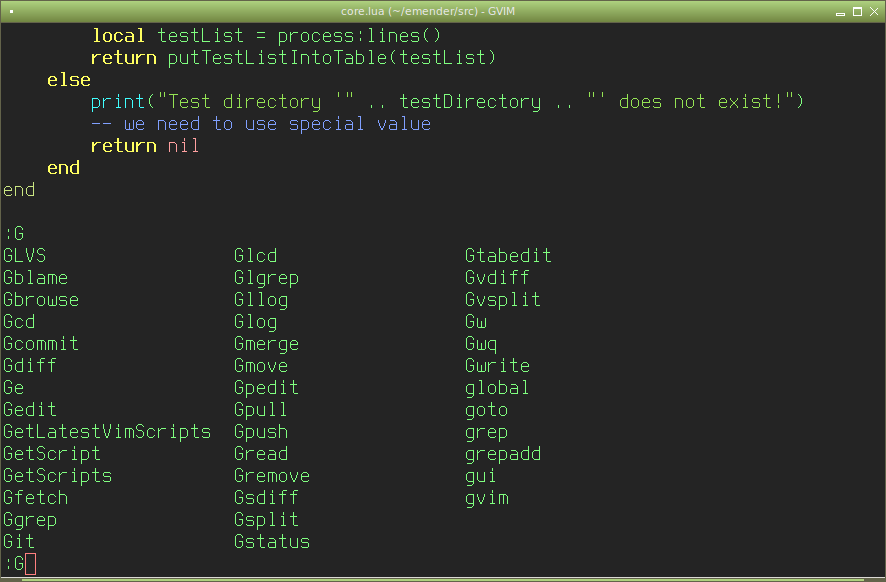This screenshot has height=582, width=886.
Task: Close the GVIM window
Action: (875, 11)
